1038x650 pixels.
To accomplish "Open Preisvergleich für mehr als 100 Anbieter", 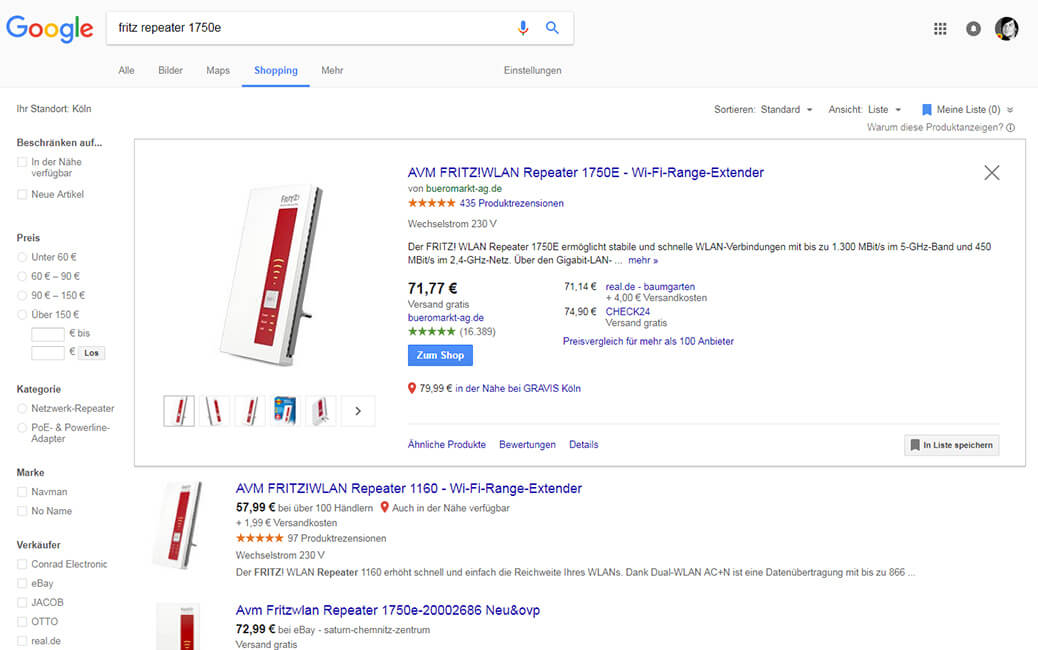I will point(648,342).
